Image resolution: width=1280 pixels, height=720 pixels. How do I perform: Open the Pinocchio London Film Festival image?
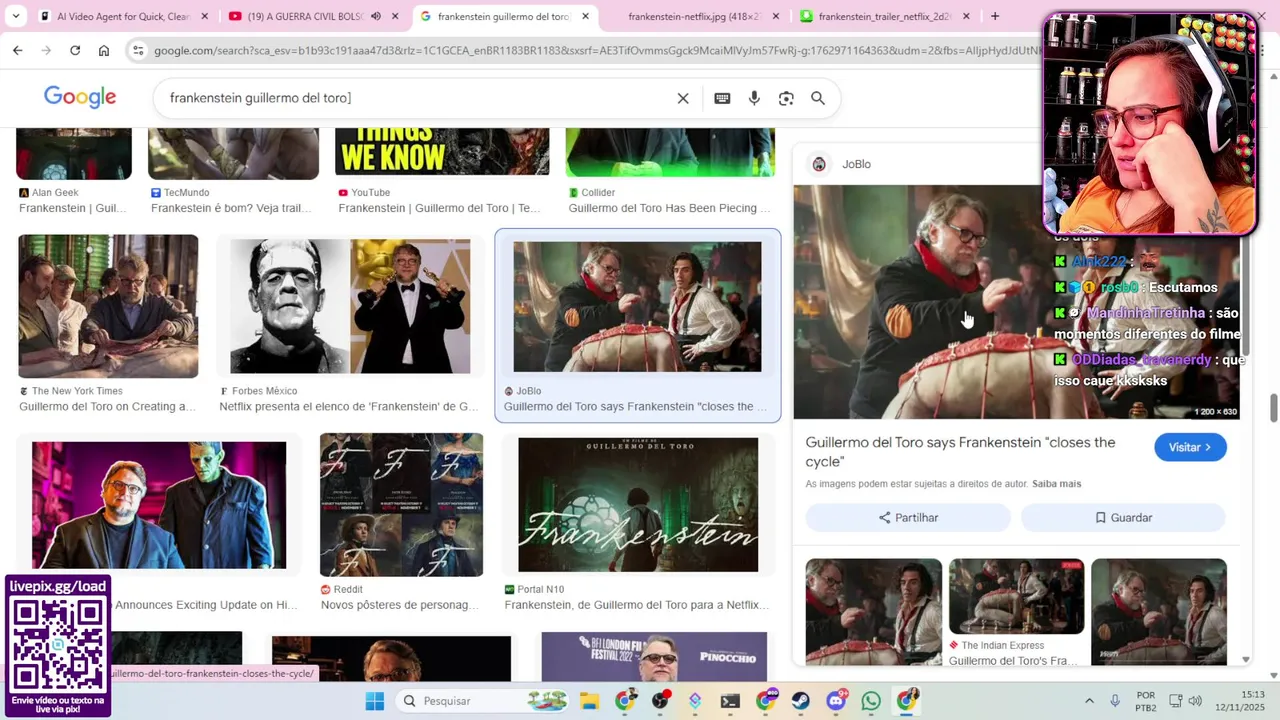(x=654, y=656)
